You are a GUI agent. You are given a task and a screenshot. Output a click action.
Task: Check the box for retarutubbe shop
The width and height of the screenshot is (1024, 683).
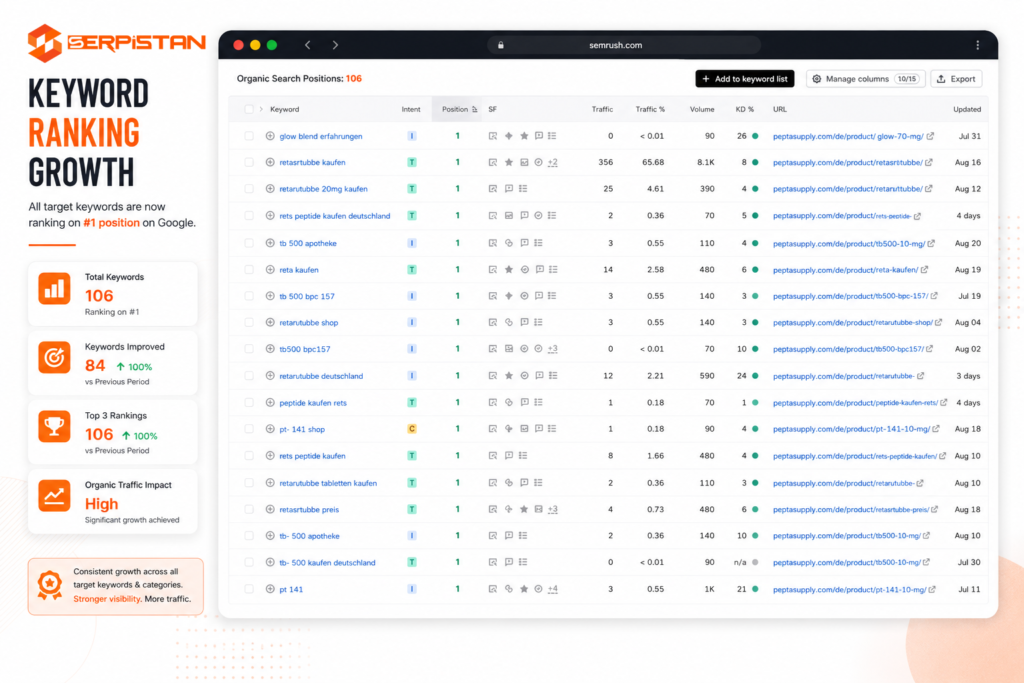coord(249,322)
